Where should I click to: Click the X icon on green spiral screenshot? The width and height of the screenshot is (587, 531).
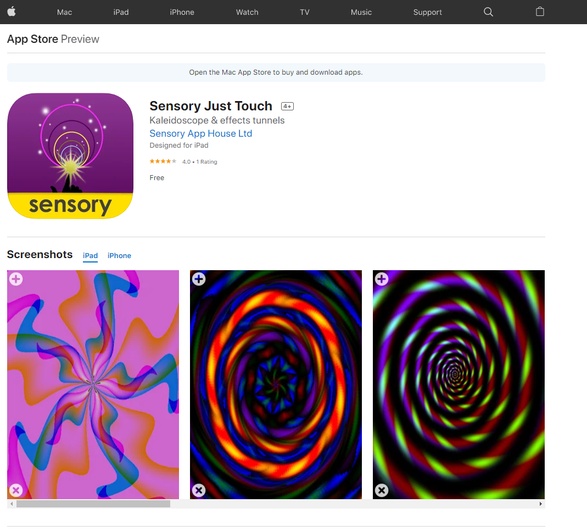point(381,490)
